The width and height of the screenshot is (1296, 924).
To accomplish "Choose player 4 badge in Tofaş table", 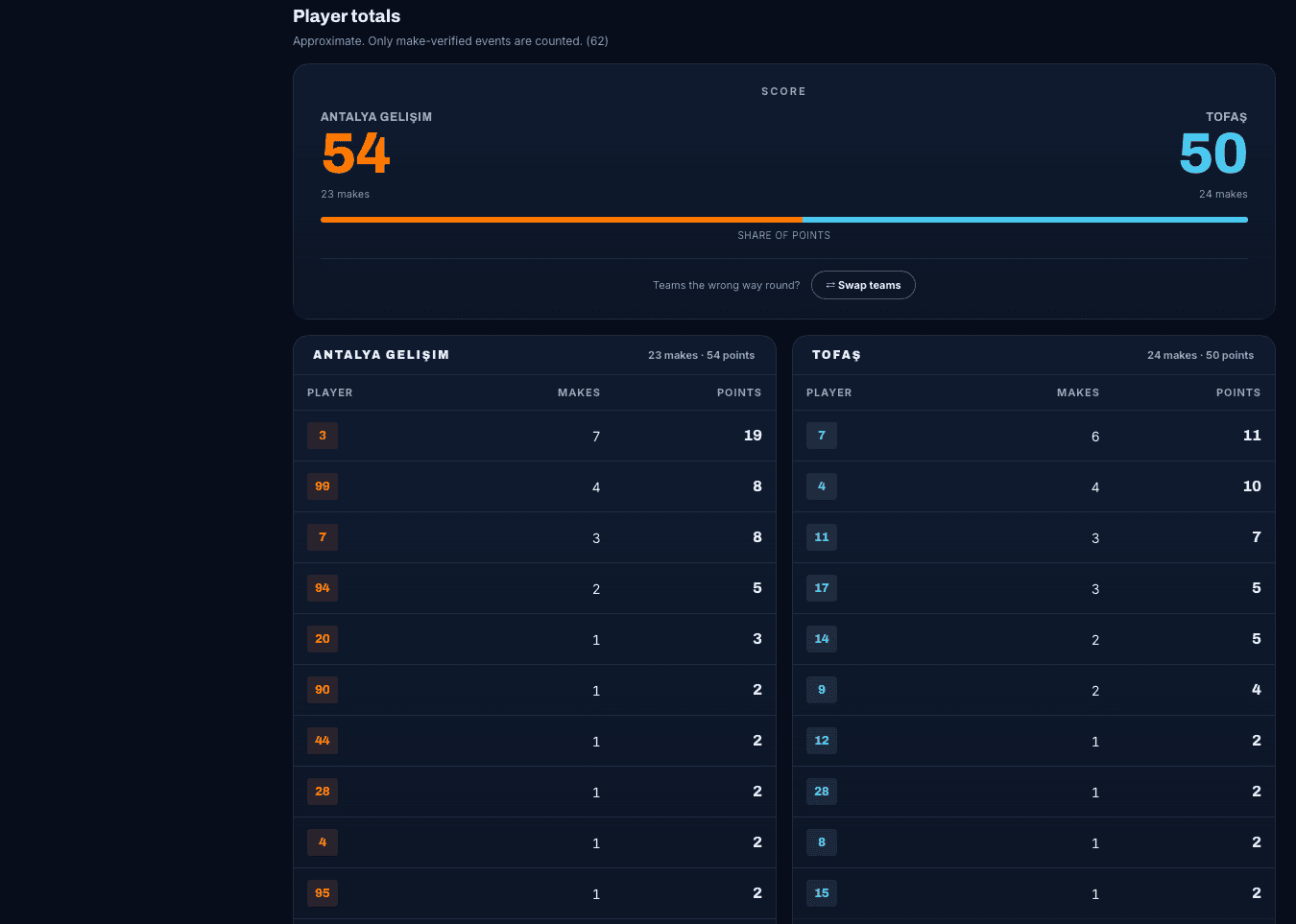I will tap(822, 486).
